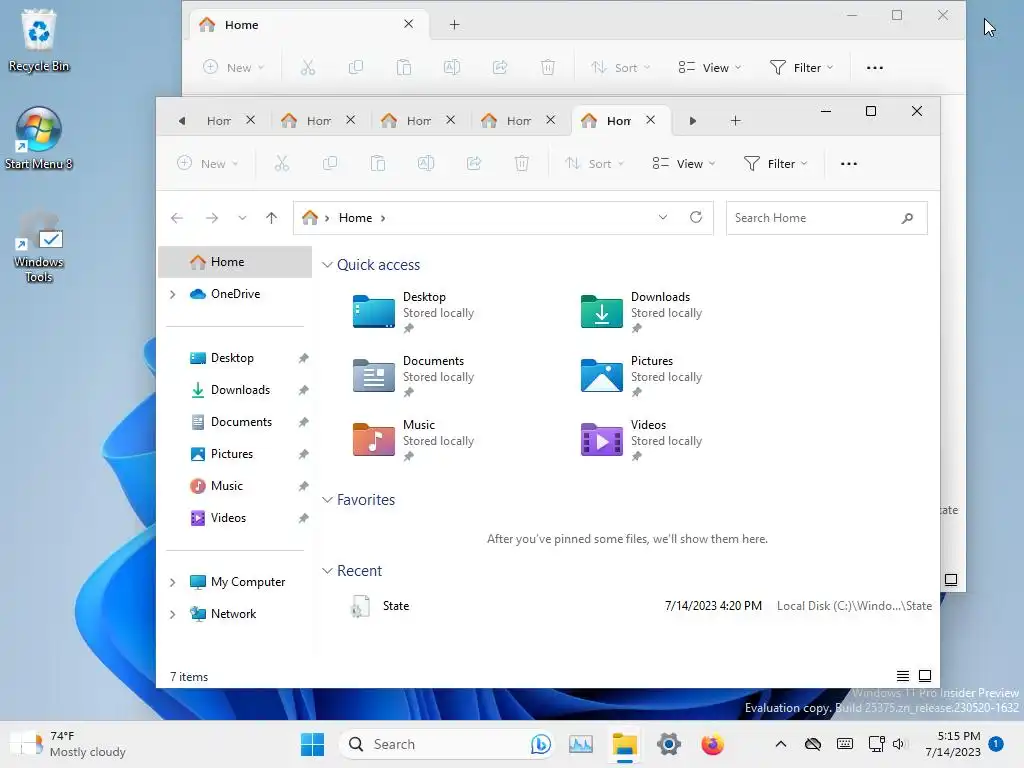Open the 74°F weather widget on taskbar

tap(69, 744)
